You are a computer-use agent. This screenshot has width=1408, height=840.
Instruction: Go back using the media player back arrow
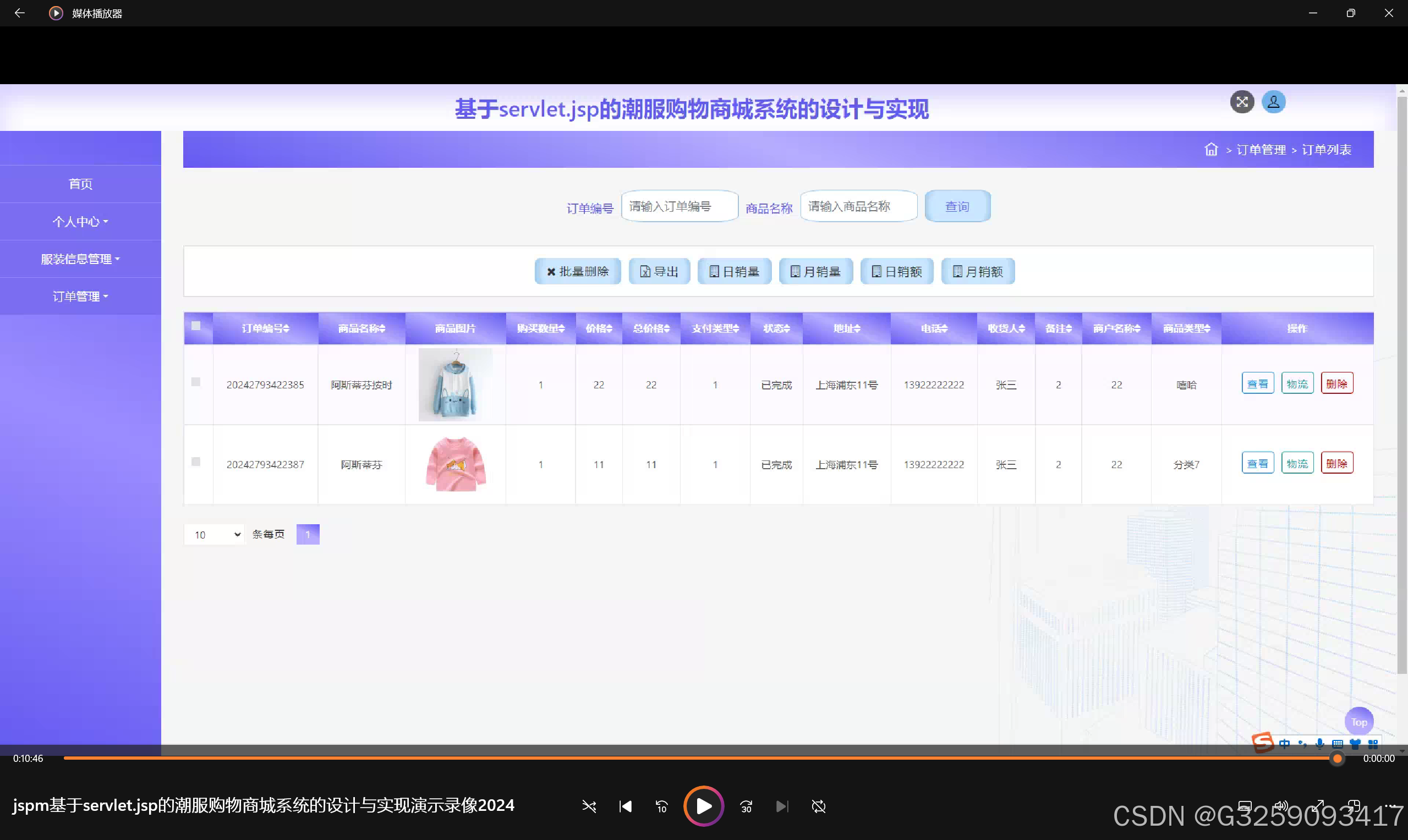tap(19, 13)
